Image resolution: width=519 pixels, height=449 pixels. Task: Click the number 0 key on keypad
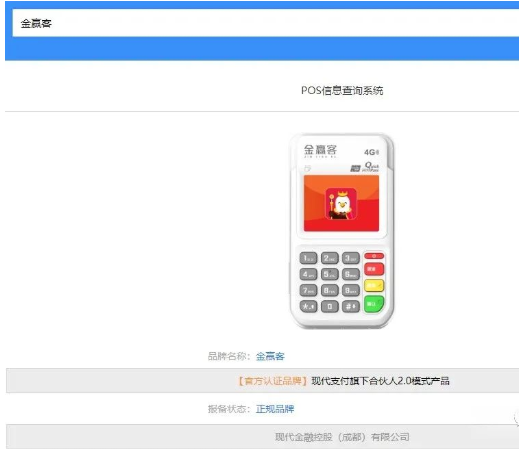330,306
